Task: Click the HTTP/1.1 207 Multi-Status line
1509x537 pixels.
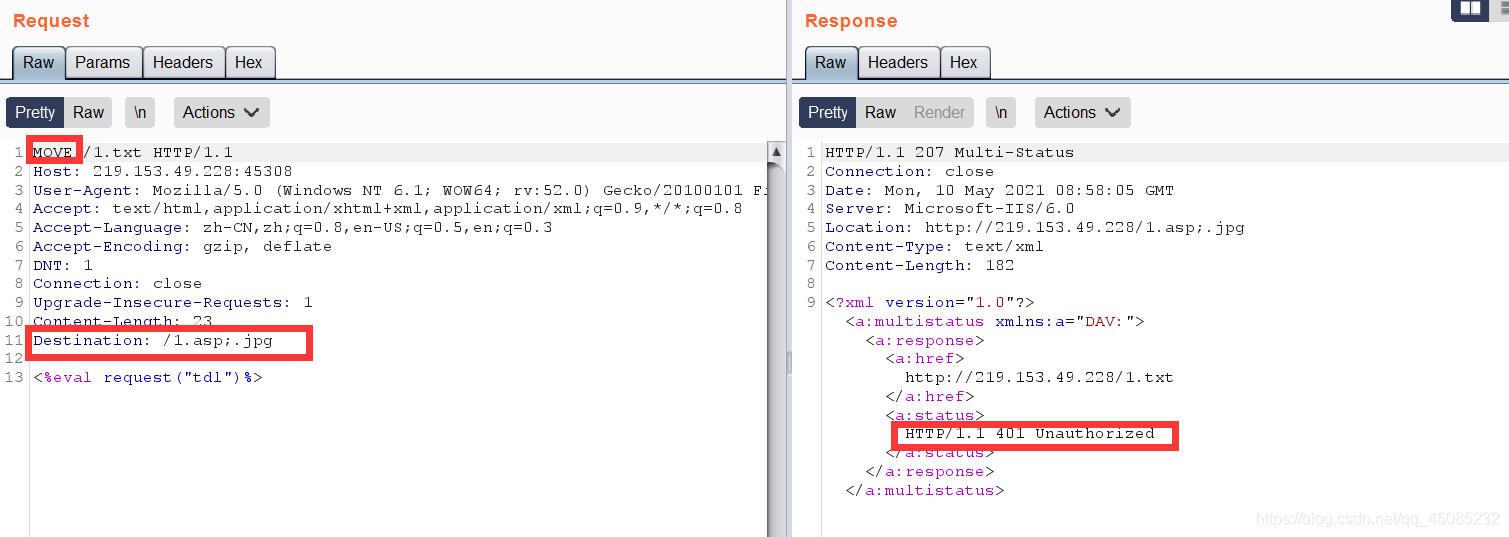Action: point(949,152)
